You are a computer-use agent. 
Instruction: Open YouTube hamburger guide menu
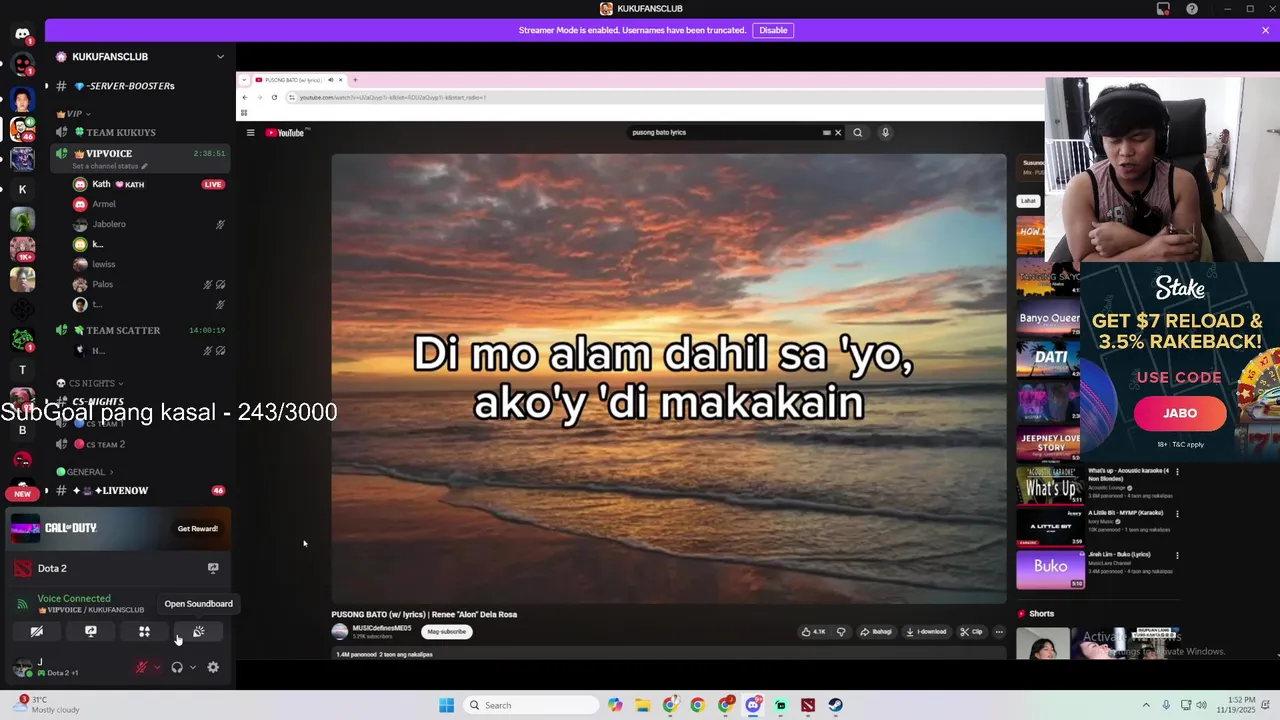point(250,132)
